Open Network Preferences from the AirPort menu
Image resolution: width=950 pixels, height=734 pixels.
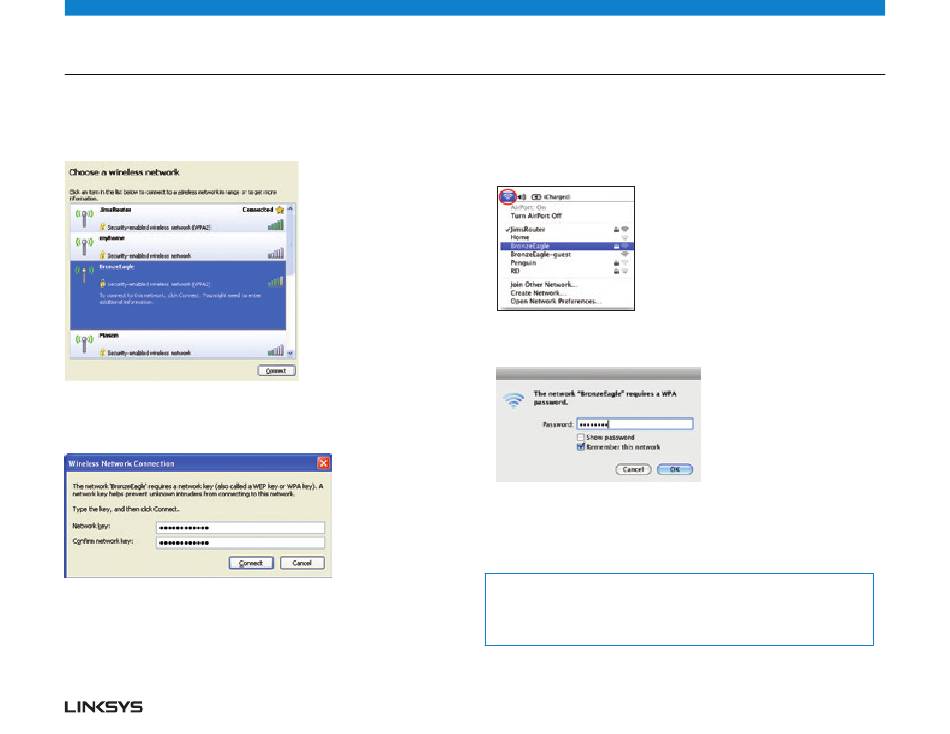(553, 301)
